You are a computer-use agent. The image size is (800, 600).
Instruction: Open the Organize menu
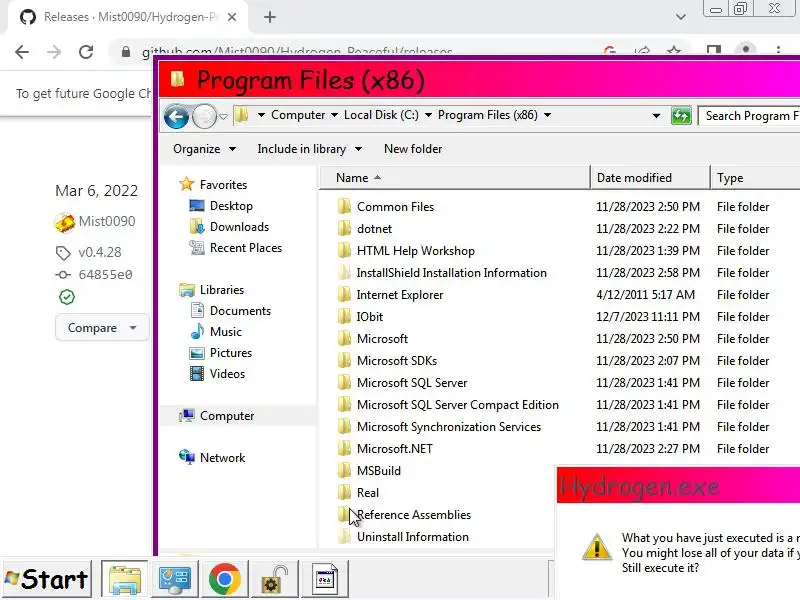204,149
